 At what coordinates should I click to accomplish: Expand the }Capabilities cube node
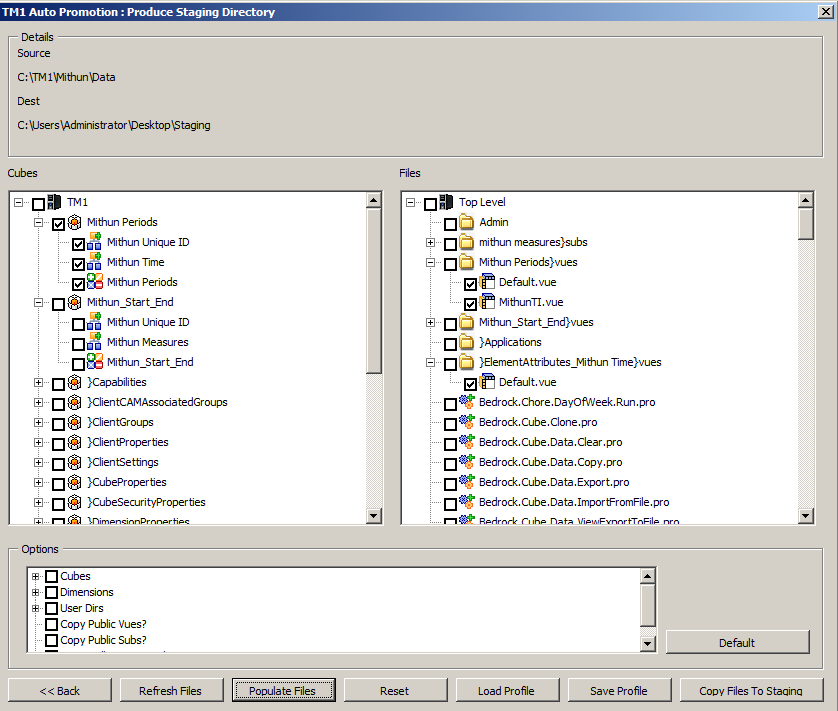click(38, 383)
